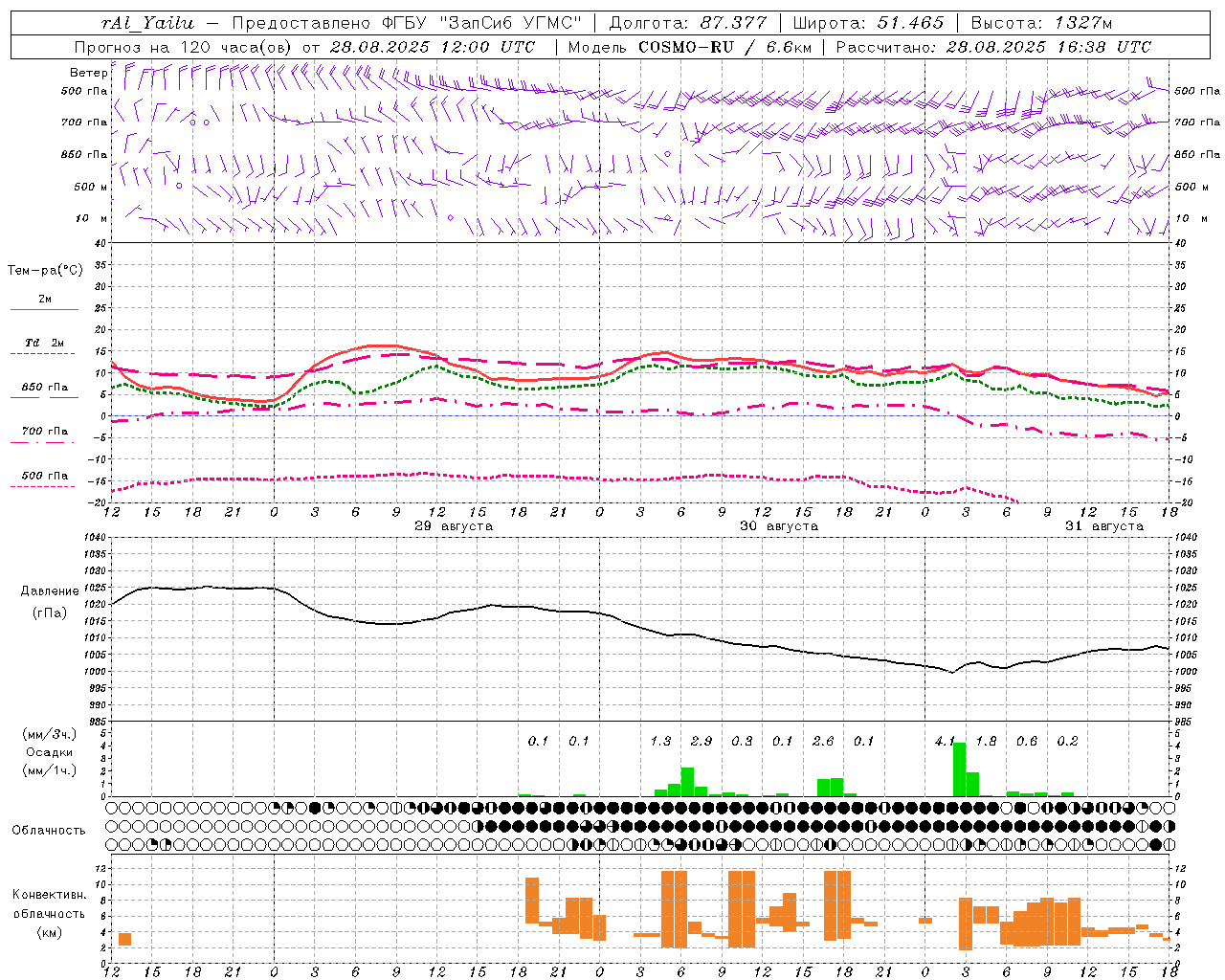Viewport: 1225px width, 980px height.
Task: Click the "700 гПа" entry in the temperature legend
Action: [x=45, y=432]
